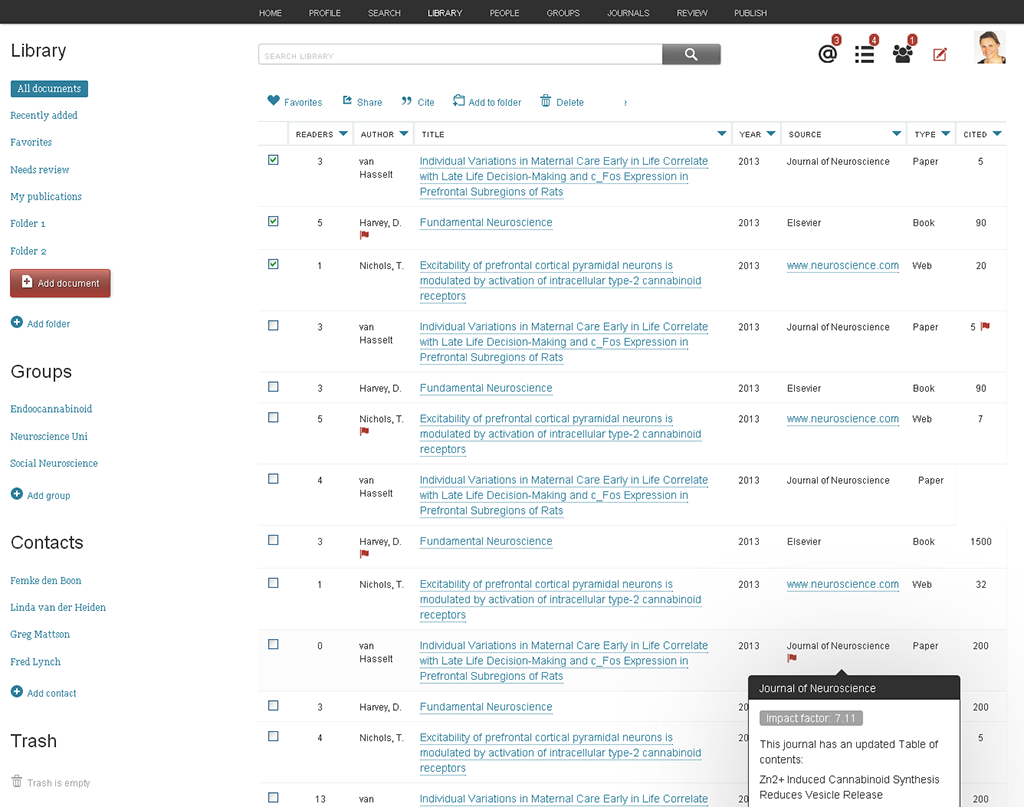Click the Favorites heart icon
Image resolution: width=1024 pixels, height=807 pixels.
(x=274, y=101)
